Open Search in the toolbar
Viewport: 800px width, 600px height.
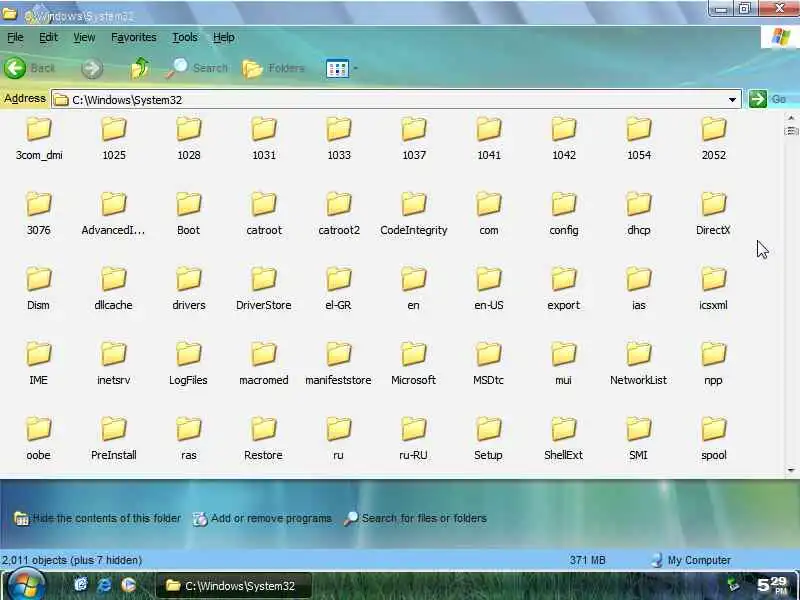point(197,68)
